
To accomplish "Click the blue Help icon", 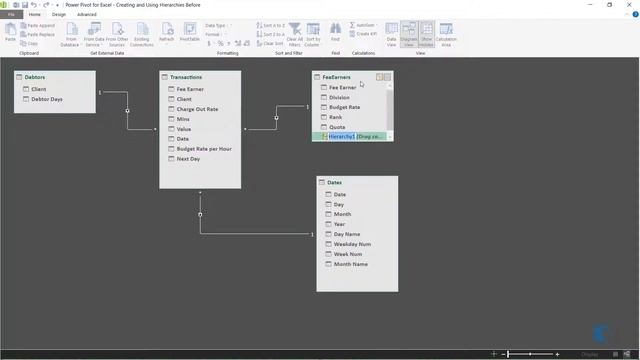I will click(635, 14).
